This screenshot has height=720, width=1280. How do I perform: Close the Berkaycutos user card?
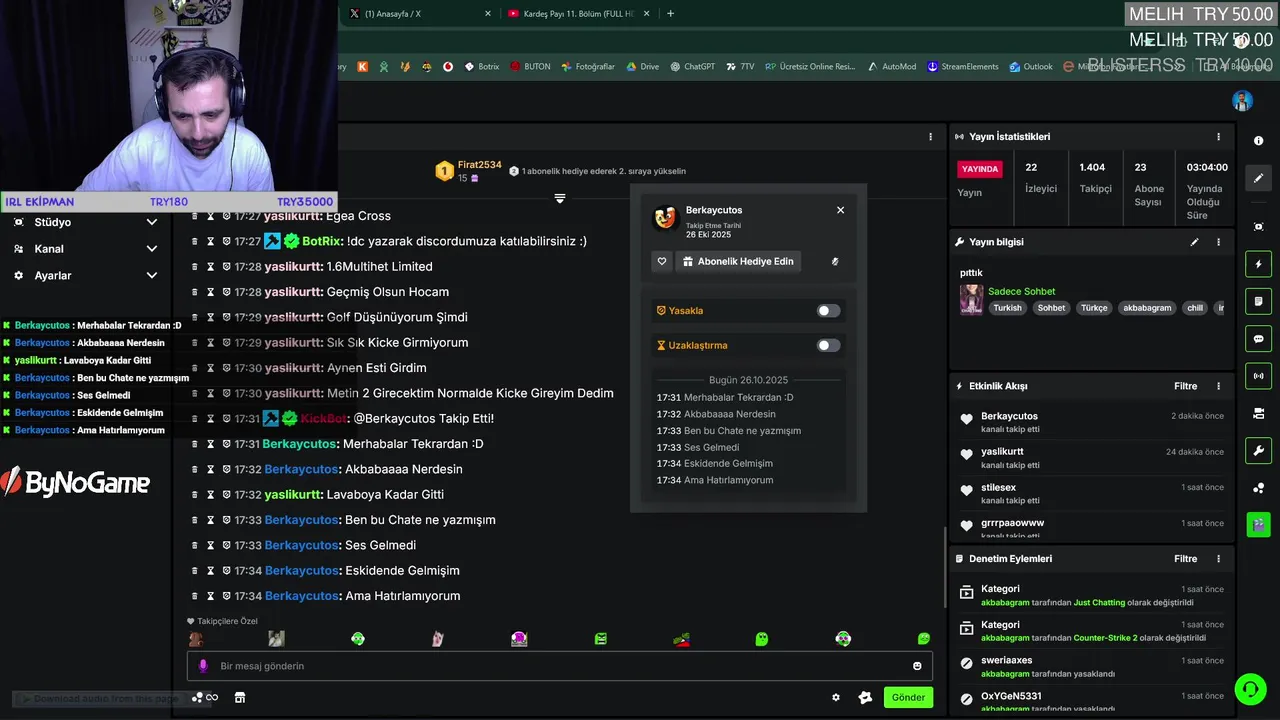click(x=840, y=210)
